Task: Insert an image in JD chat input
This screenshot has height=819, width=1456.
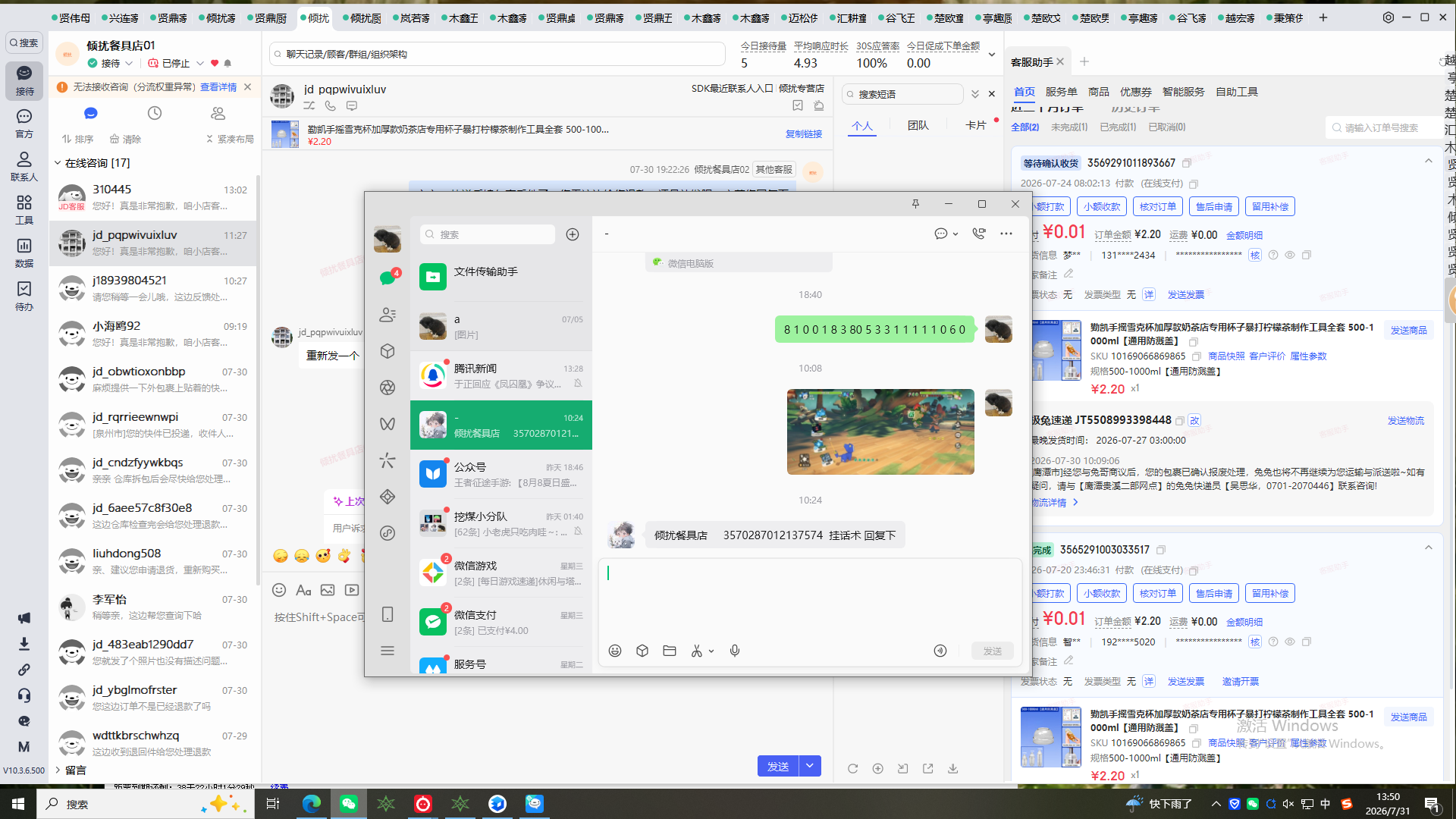Action: coord(328,590)
